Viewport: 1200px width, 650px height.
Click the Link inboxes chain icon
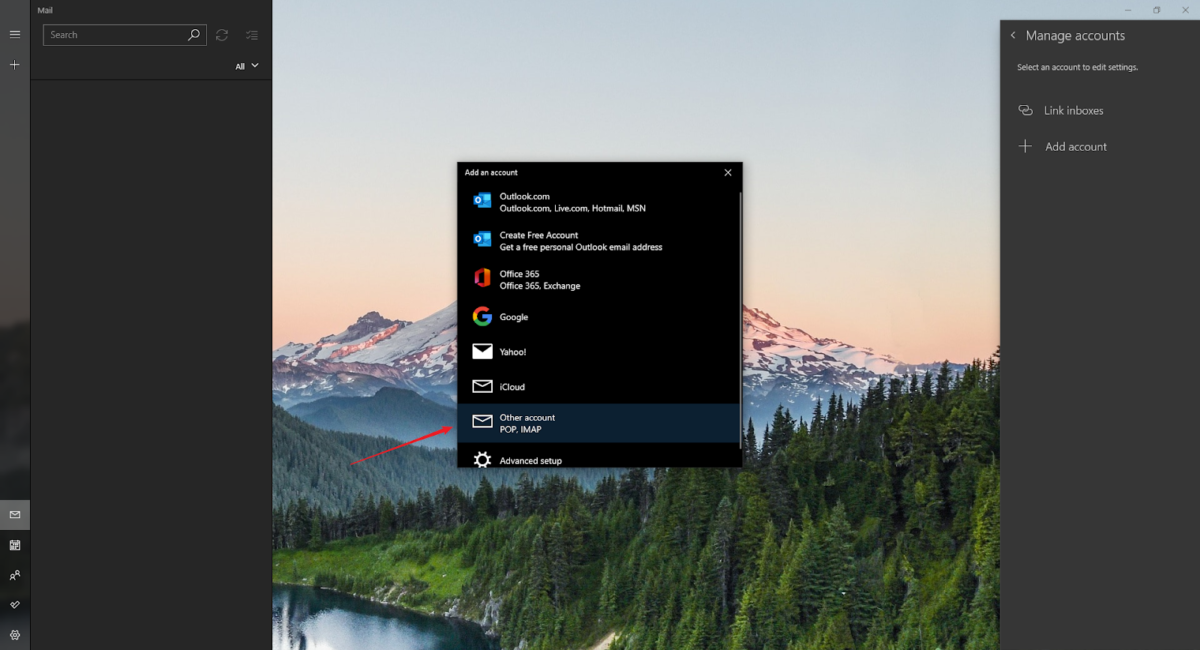(1025, 110)
